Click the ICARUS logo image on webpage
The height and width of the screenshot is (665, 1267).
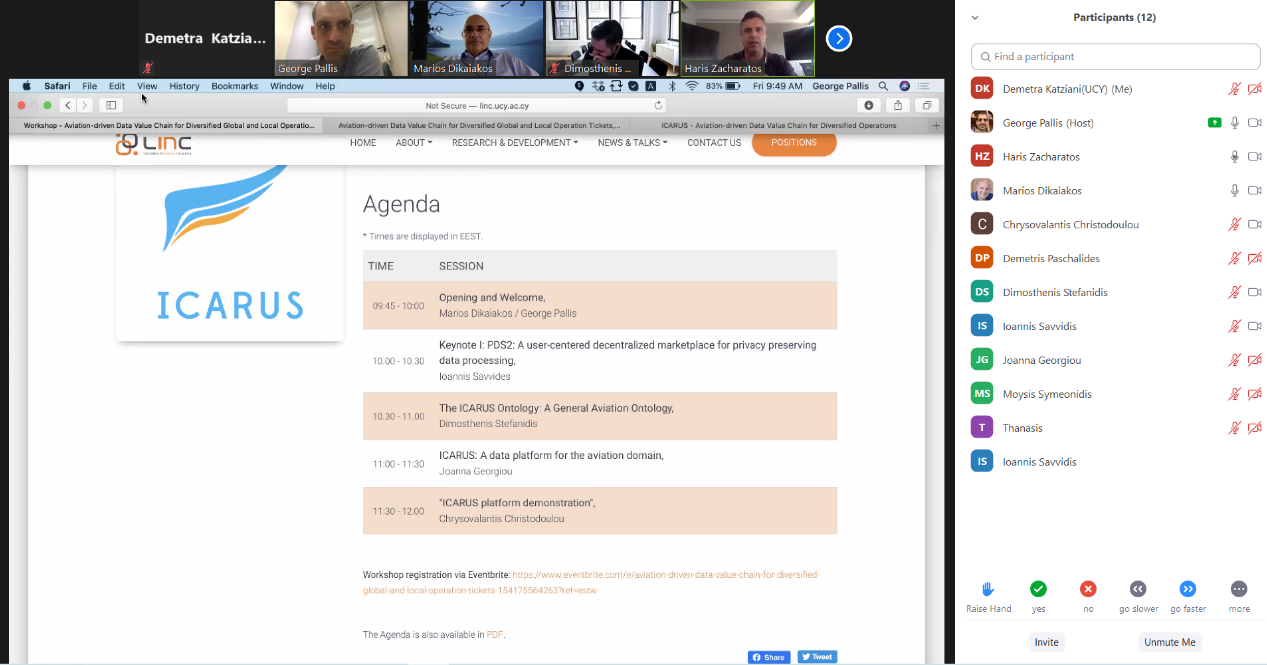pyautogui.click(x=230, y=253)
